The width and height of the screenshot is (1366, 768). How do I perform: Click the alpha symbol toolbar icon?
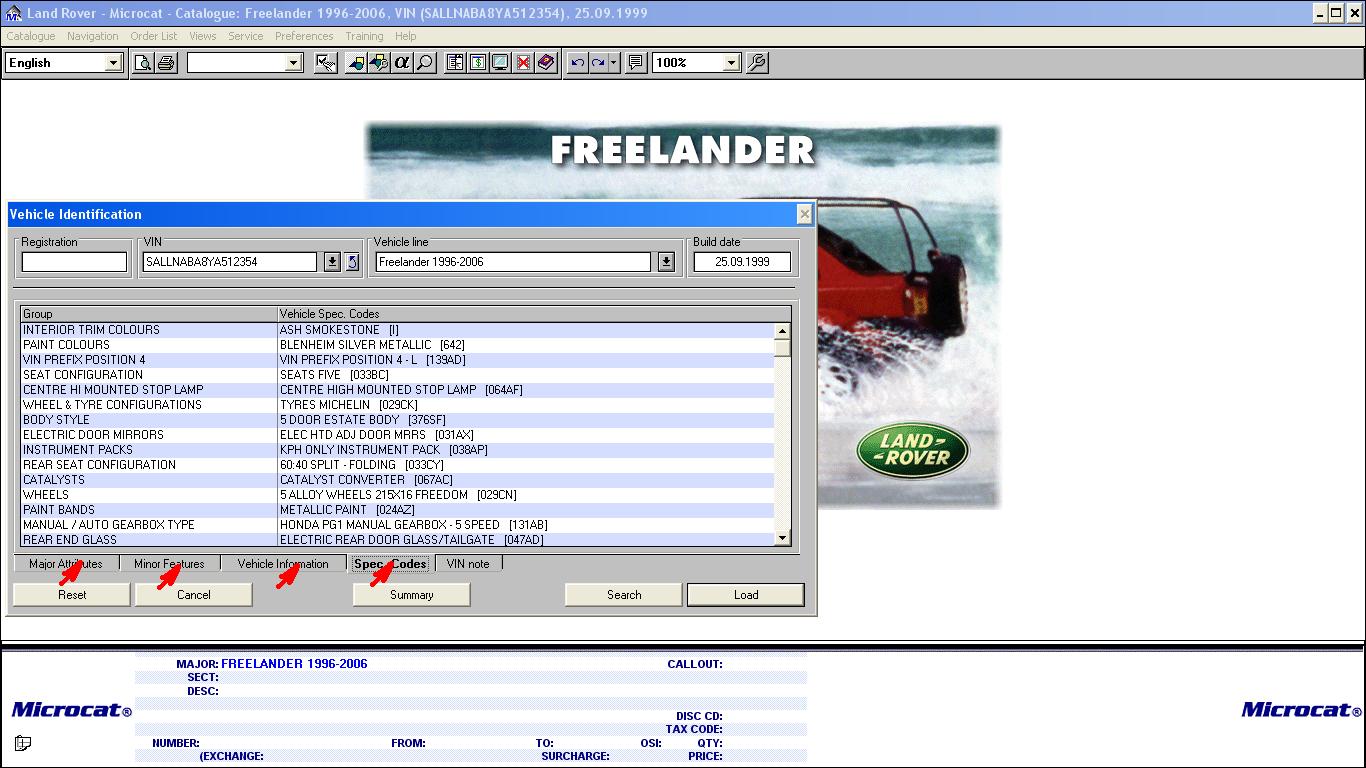402,63
